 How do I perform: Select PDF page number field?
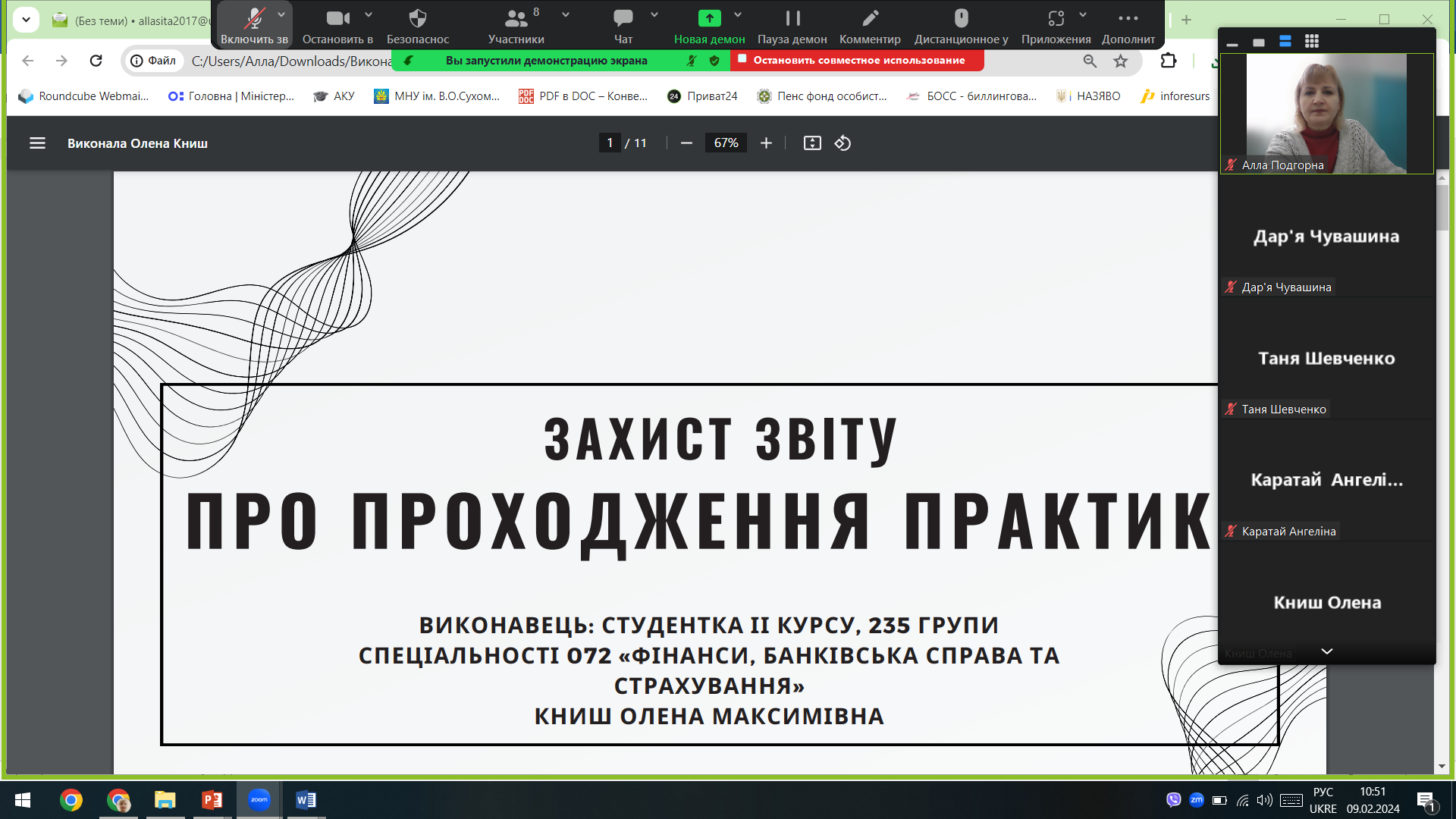[610, 143]
